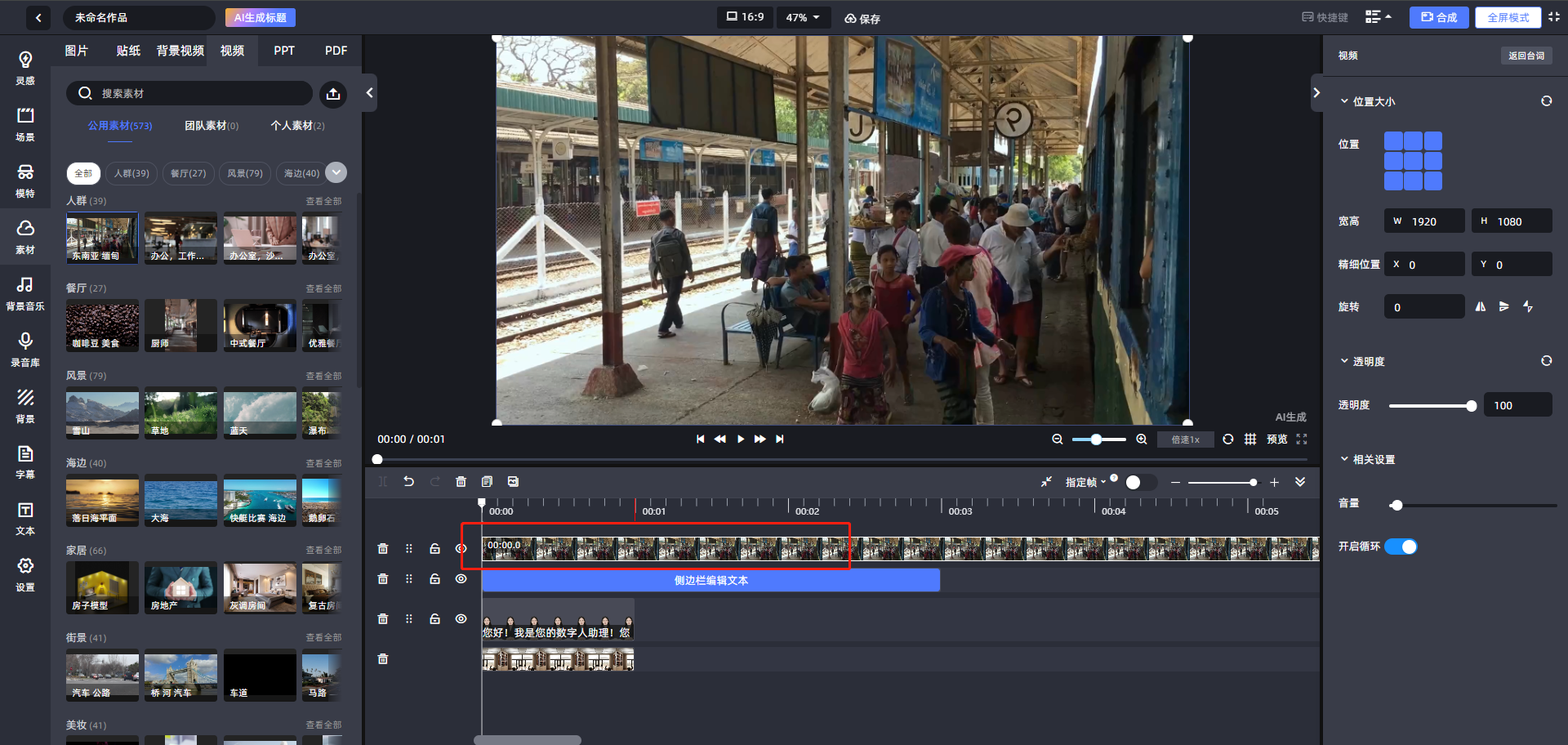The image size is (1568, 745).
Task: Click the 合成 compose button
Action: tap(1439, 17)
